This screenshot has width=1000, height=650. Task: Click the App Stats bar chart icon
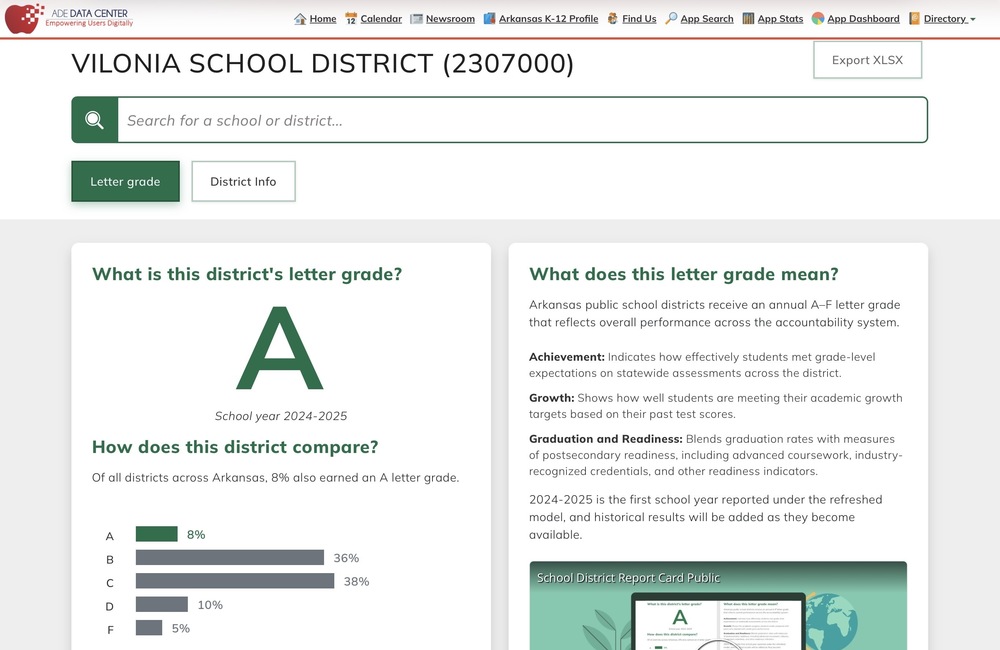748,18
